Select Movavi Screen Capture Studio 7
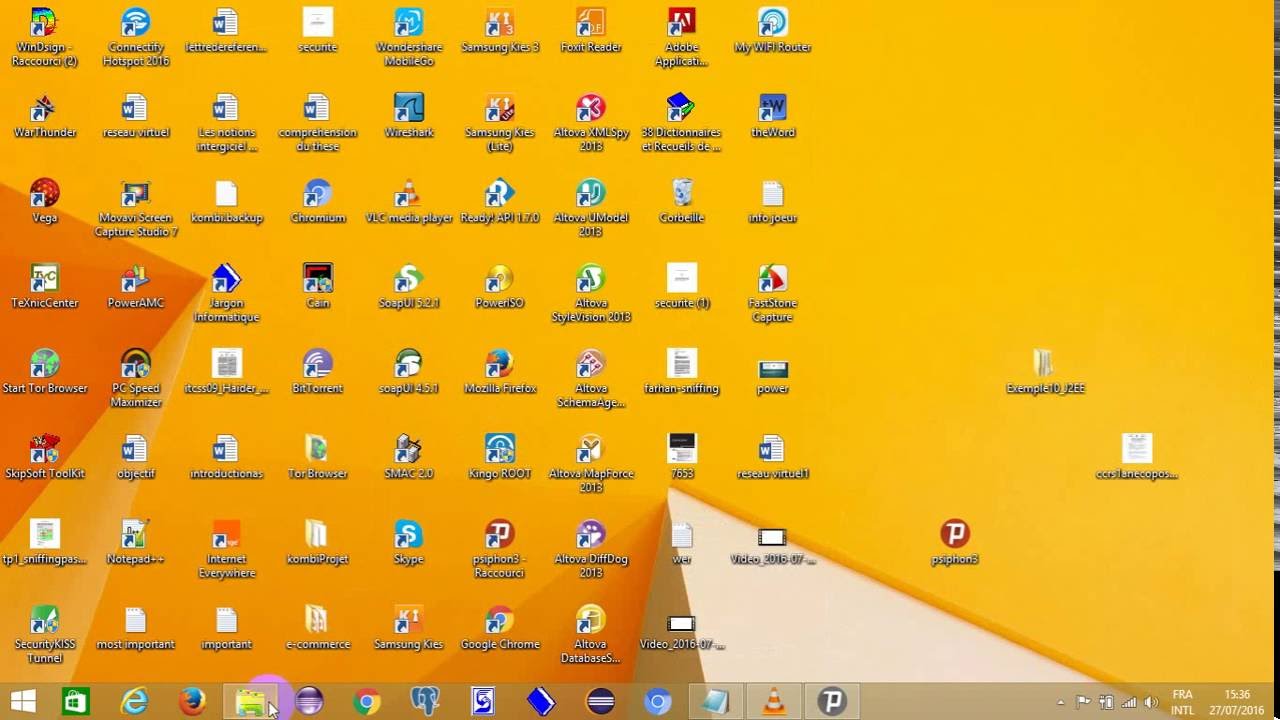The height and width of the screenshot is (720, 1280). pyautogui.click(x=136, y=208)
